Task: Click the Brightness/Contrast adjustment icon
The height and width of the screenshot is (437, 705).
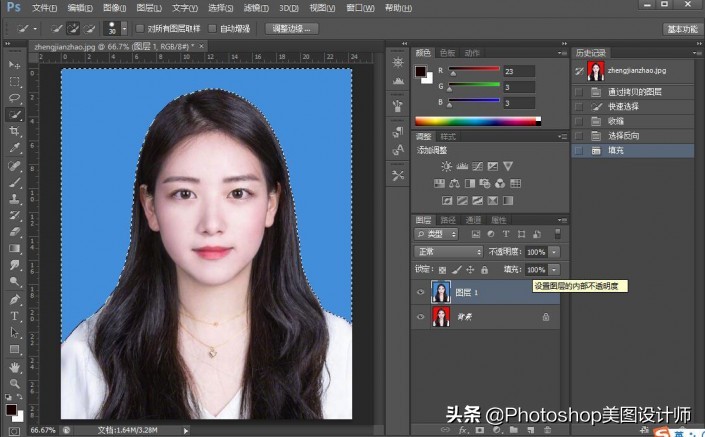Action: (x=446, y=165)
